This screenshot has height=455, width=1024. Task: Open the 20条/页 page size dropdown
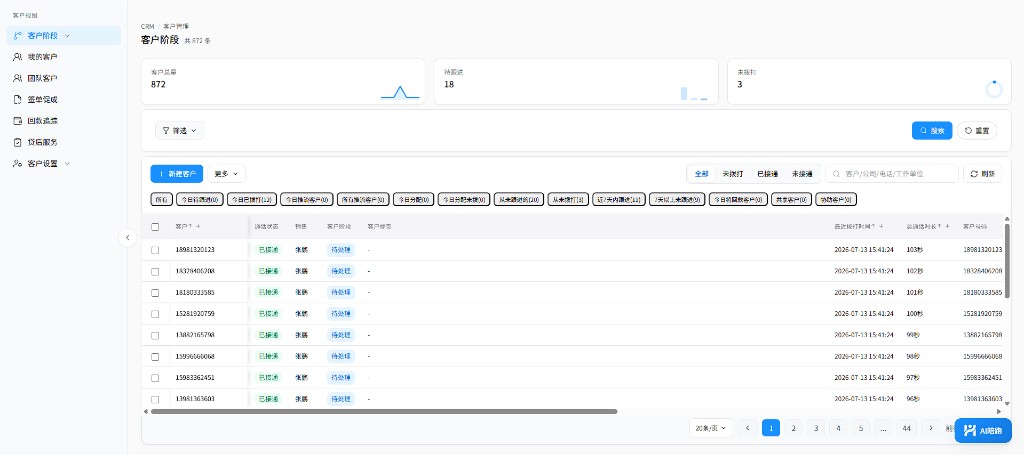pos(711,428)
